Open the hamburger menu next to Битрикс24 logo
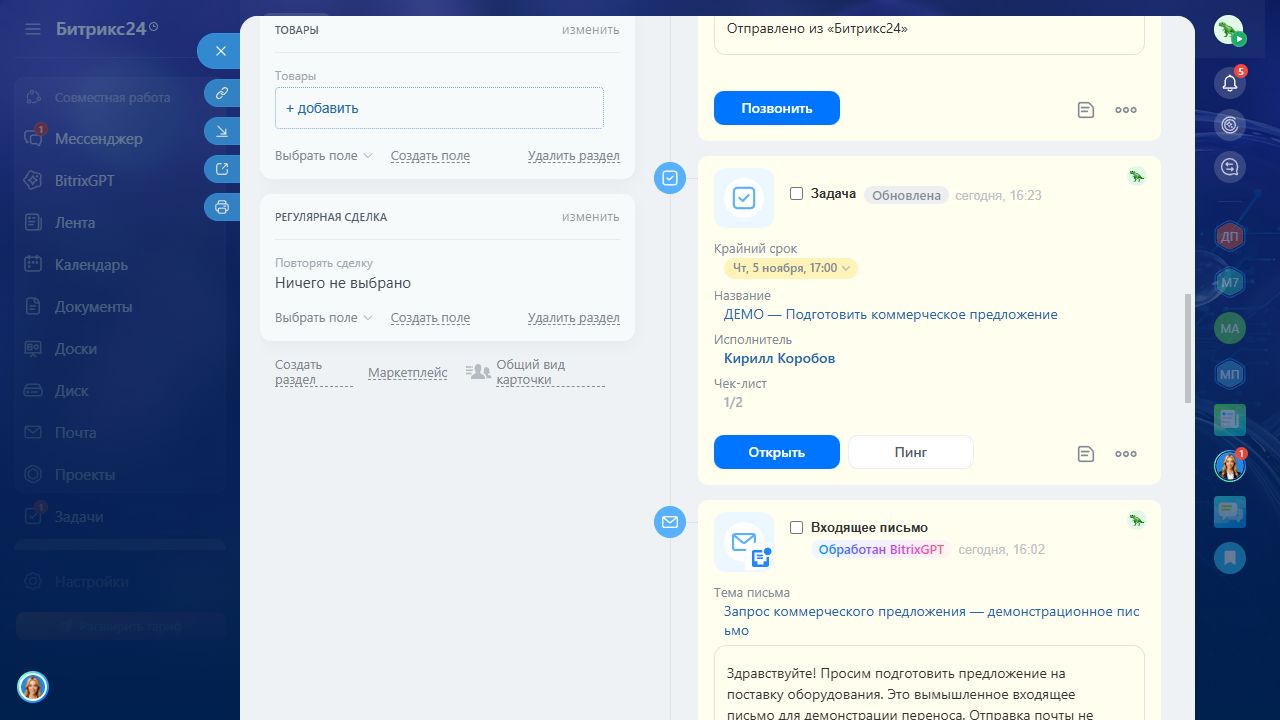 pyautogui.click(x=33, y=29)
